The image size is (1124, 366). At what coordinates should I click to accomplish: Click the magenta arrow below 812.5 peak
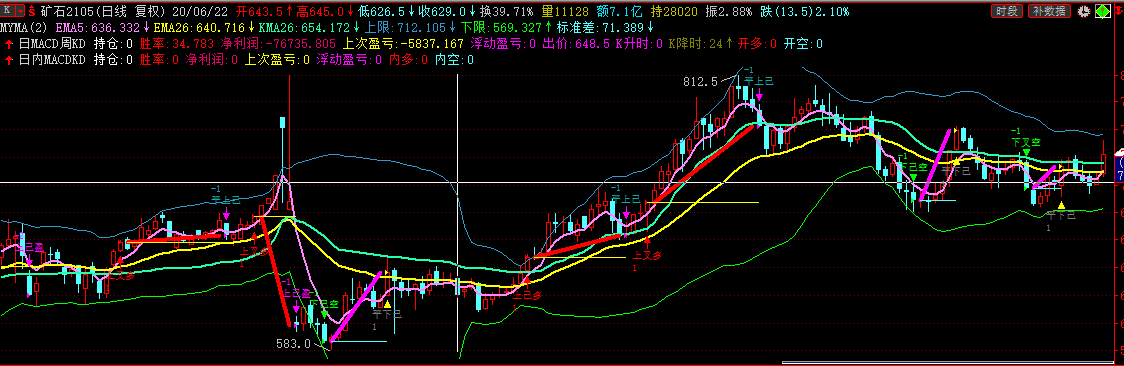758,95
